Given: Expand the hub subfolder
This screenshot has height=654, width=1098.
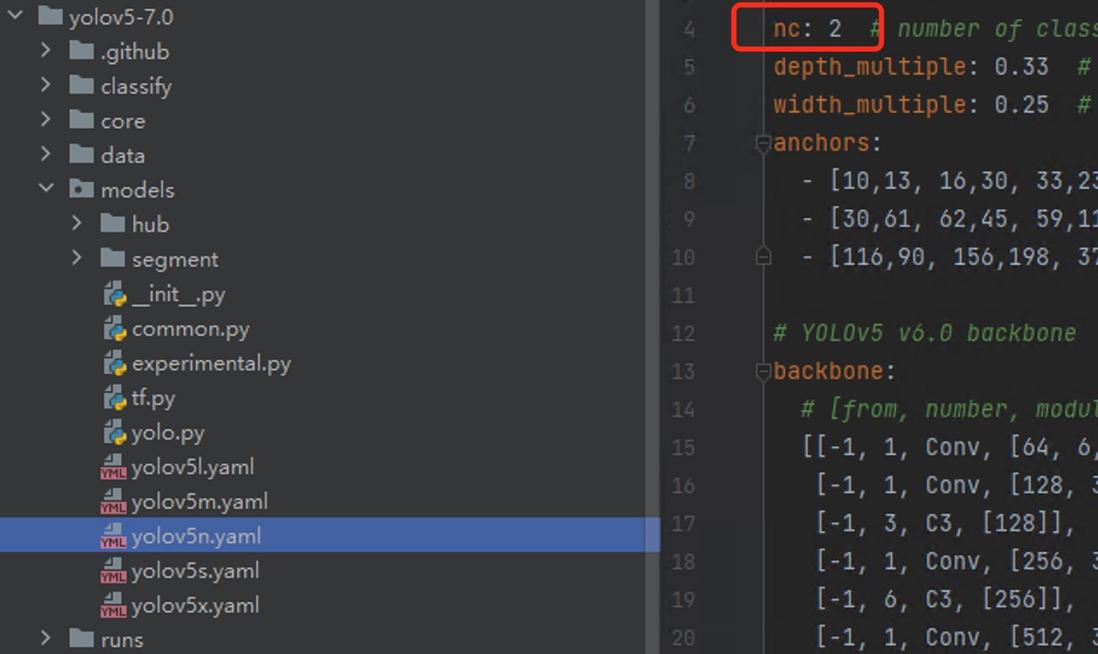Looking at the screenshot, I should coord(77,223).
